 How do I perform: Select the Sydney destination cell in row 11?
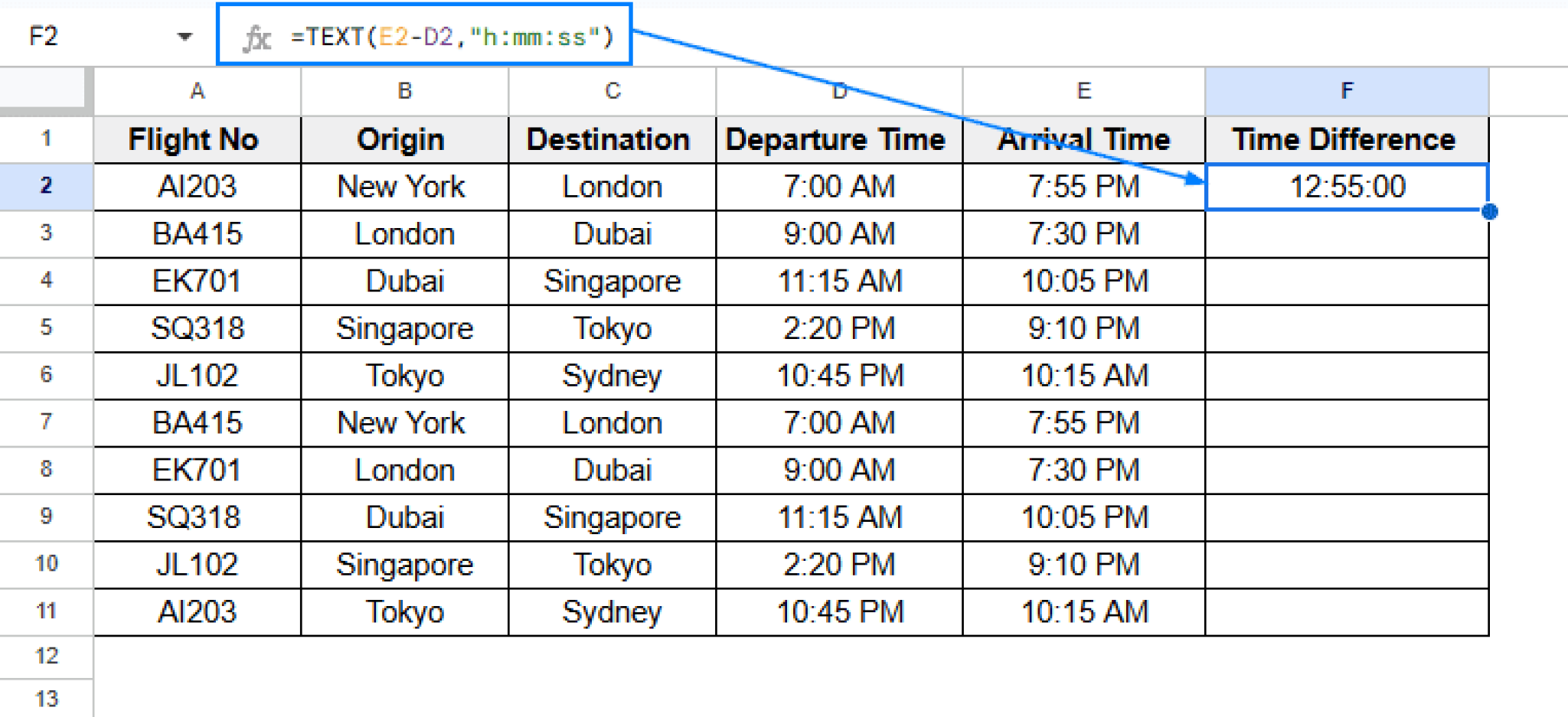click(611, 611)
